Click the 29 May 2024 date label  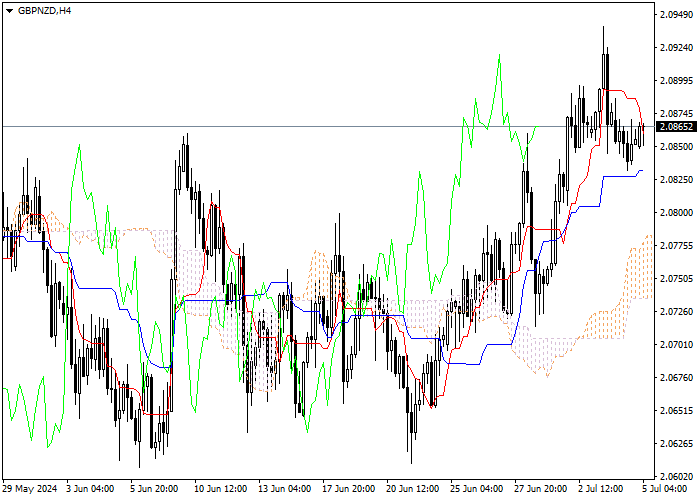tap(30, 489)
